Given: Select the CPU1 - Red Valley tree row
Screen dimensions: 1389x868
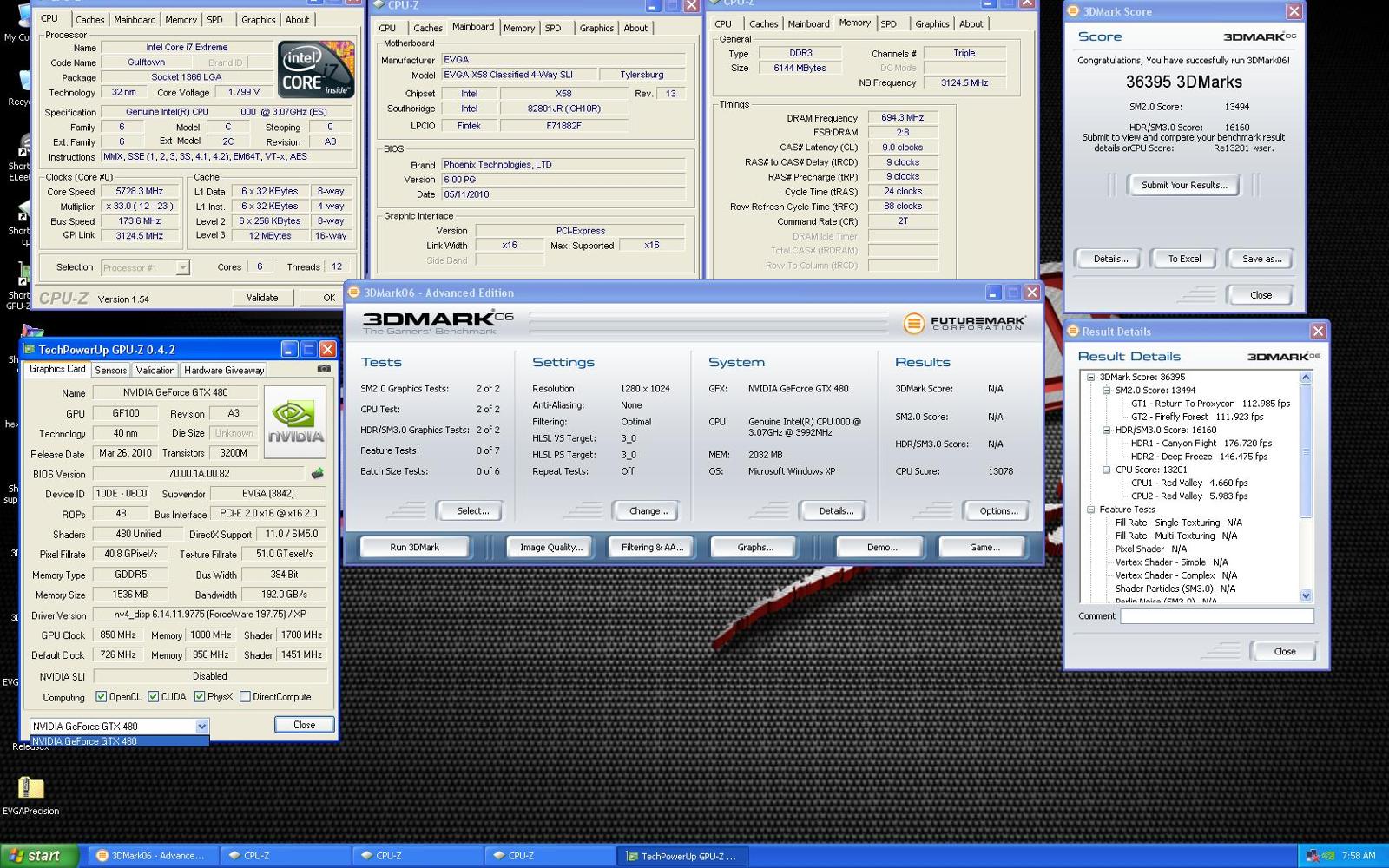Looking at the screenshot, I should [1188, 483].
